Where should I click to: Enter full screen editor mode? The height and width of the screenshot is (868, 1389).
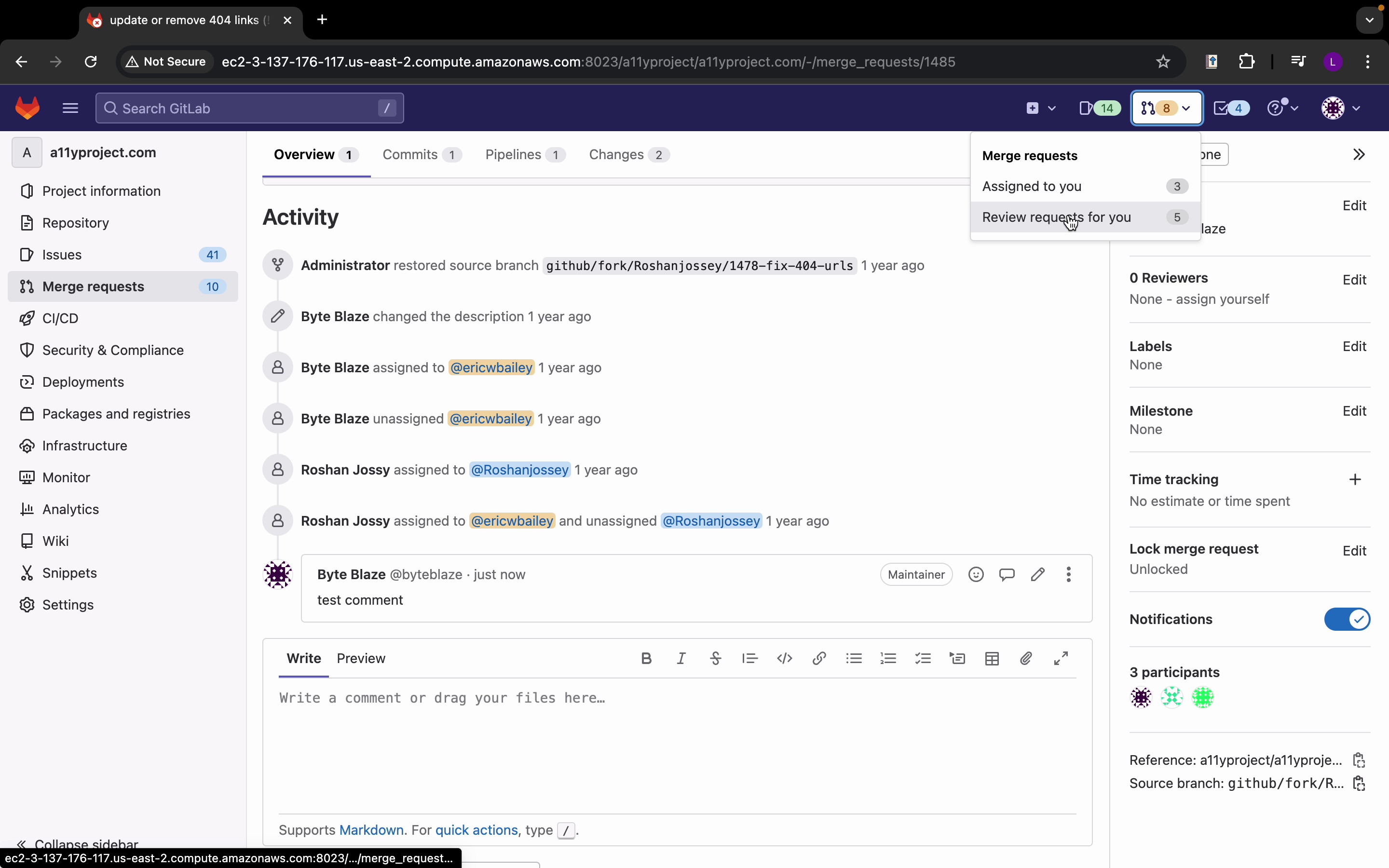1061,658
